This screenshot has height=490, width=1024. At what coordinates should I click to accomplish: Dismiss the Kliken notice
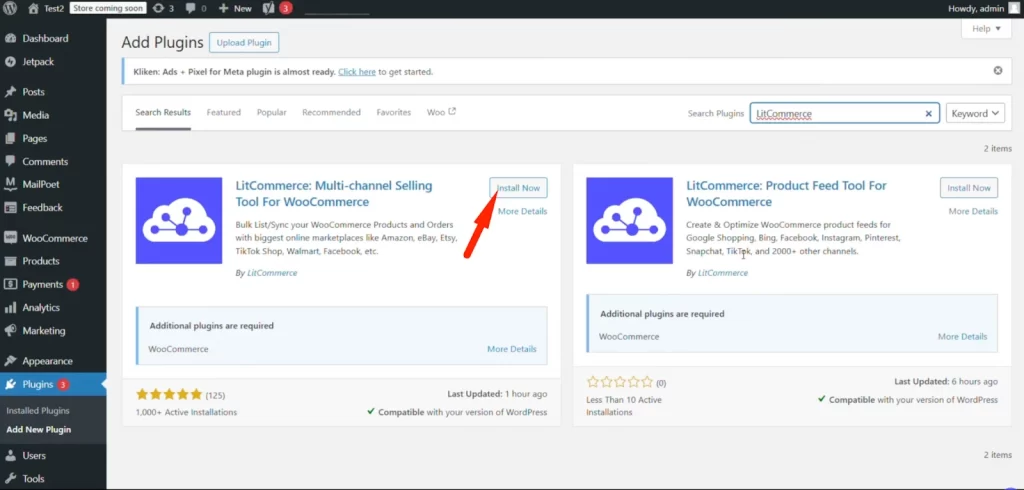coord(998,71)
